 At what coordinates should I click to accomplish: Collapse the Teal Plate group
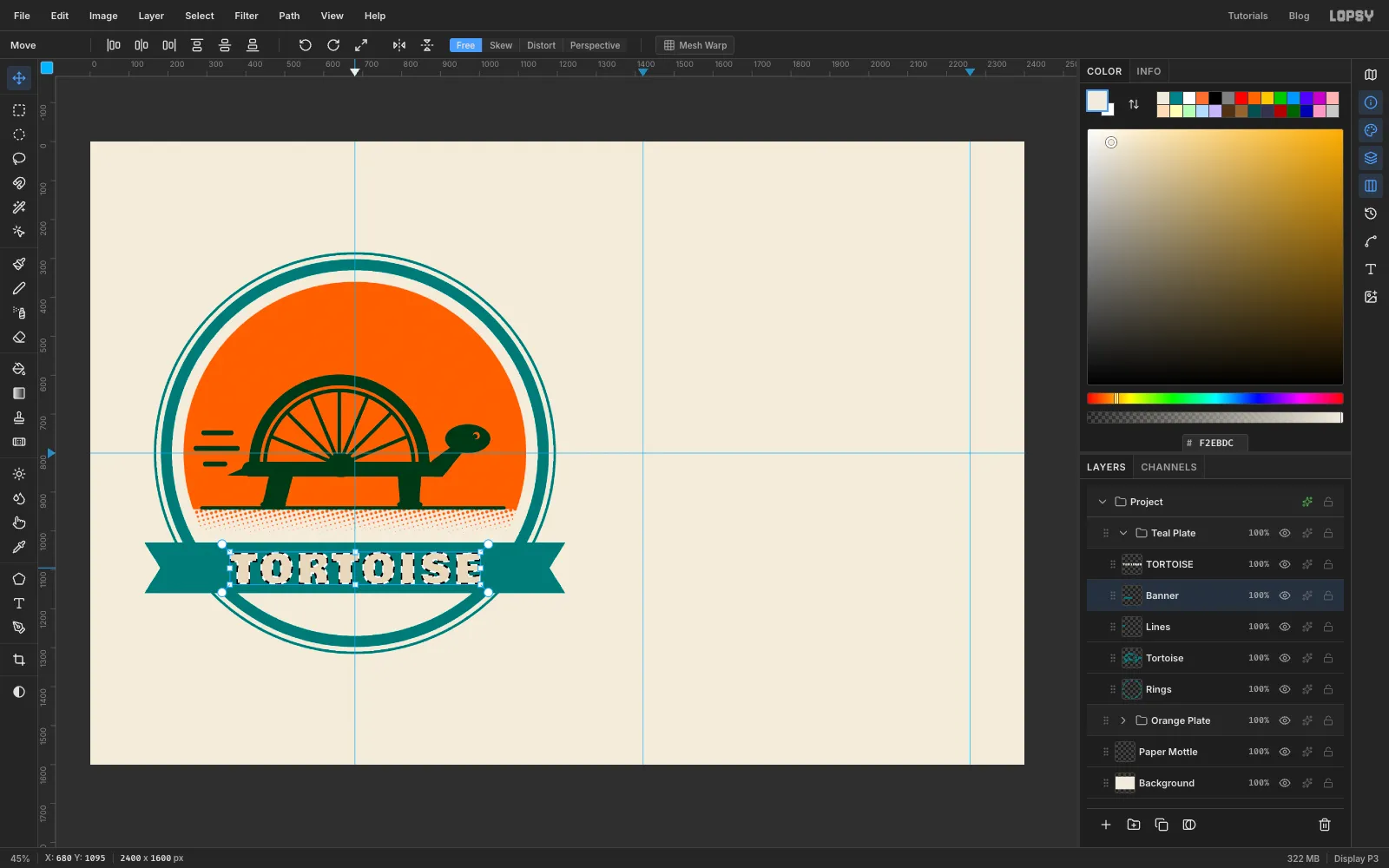pos(1123,533)
